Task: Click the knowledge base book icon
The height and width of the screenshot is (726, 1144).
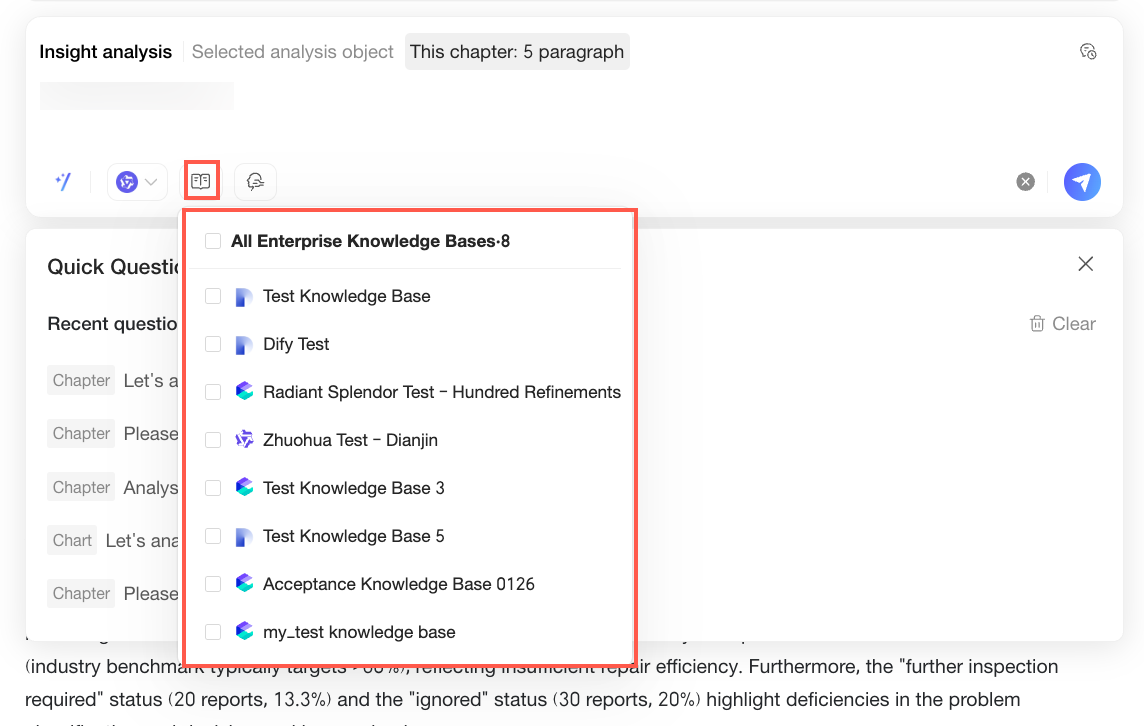Action: click(201, 181)
